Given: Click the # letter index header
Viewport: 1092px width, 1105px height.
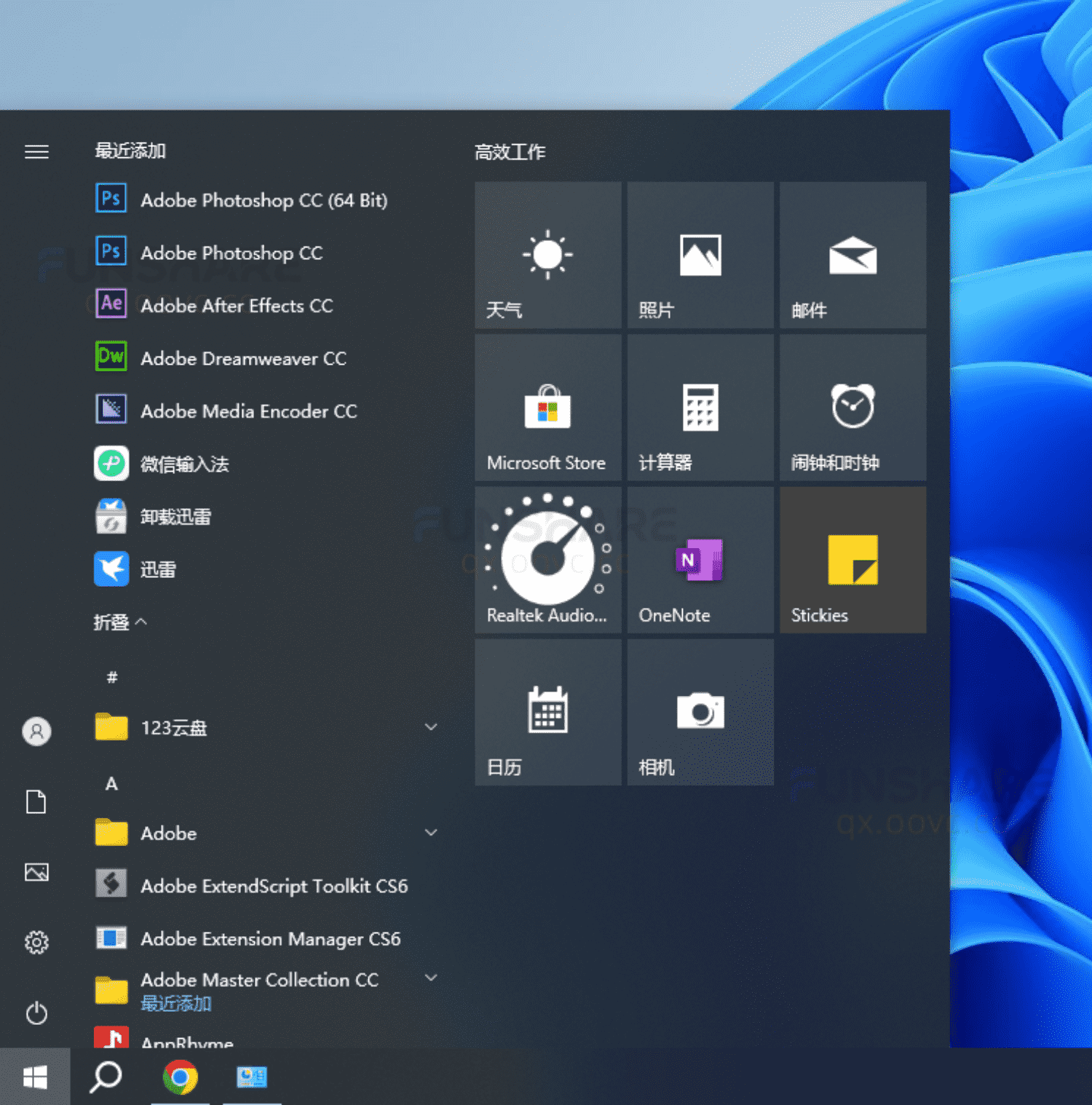Looking at the screenshot, I should pos(111,677).
